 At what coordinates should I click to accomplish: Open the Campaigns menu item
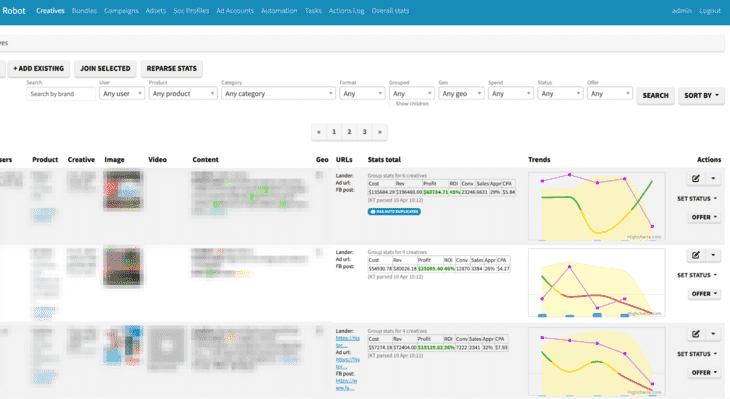[121, 11]
